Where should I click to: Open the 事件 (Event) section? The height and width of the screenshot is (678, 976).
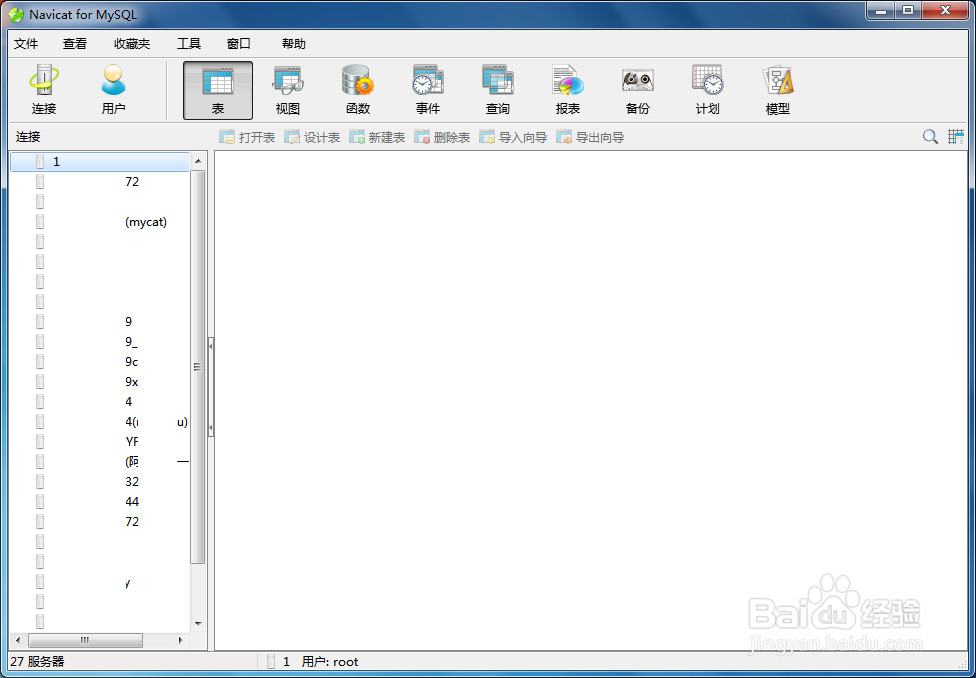428,90
